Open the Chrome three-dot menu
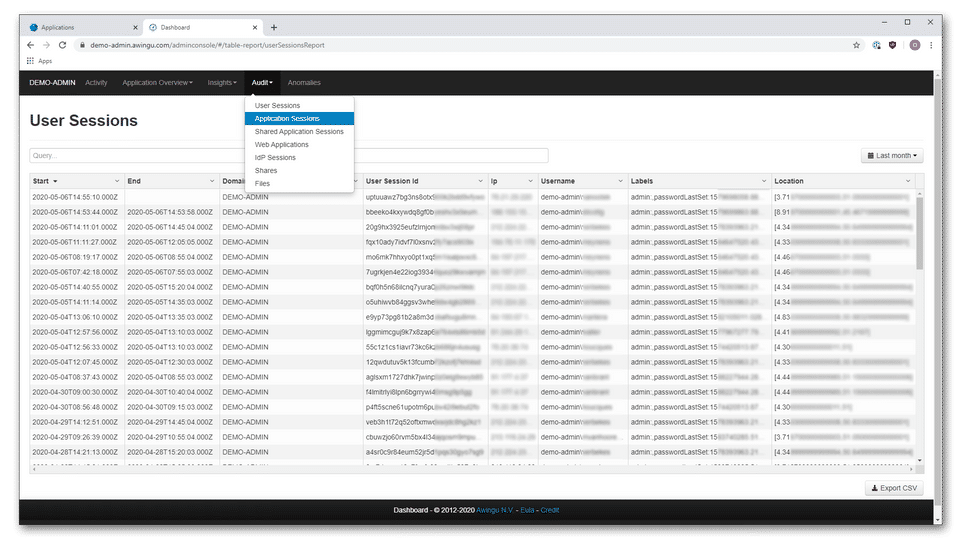 click(x=931, y=45)
